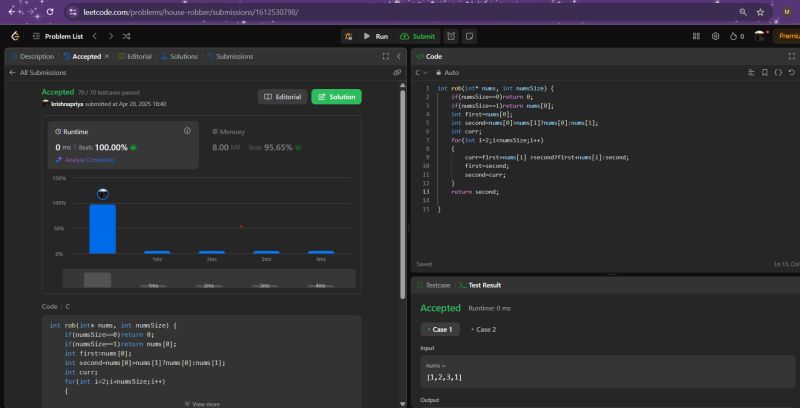Select Case 2 result
This screenshot has height=408, width=800.
click(484, 329)
